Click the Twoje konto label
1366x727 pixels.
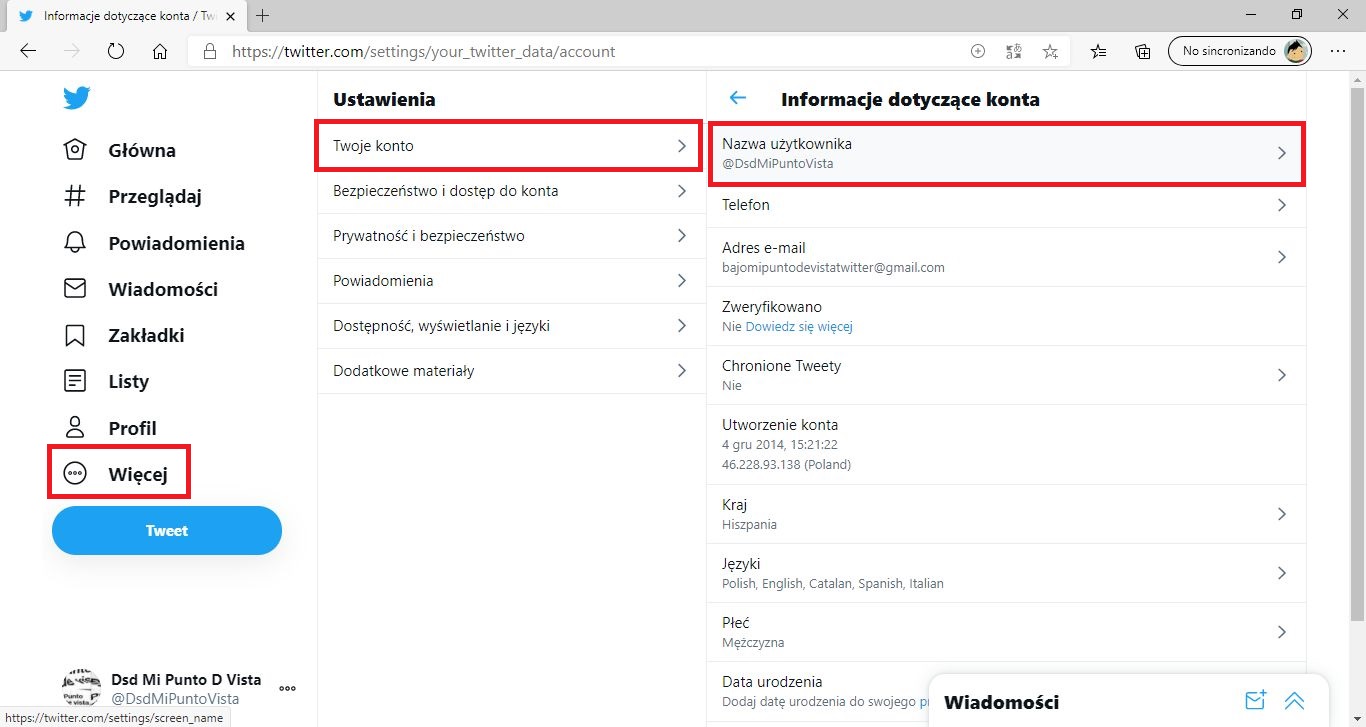(373, 146)
